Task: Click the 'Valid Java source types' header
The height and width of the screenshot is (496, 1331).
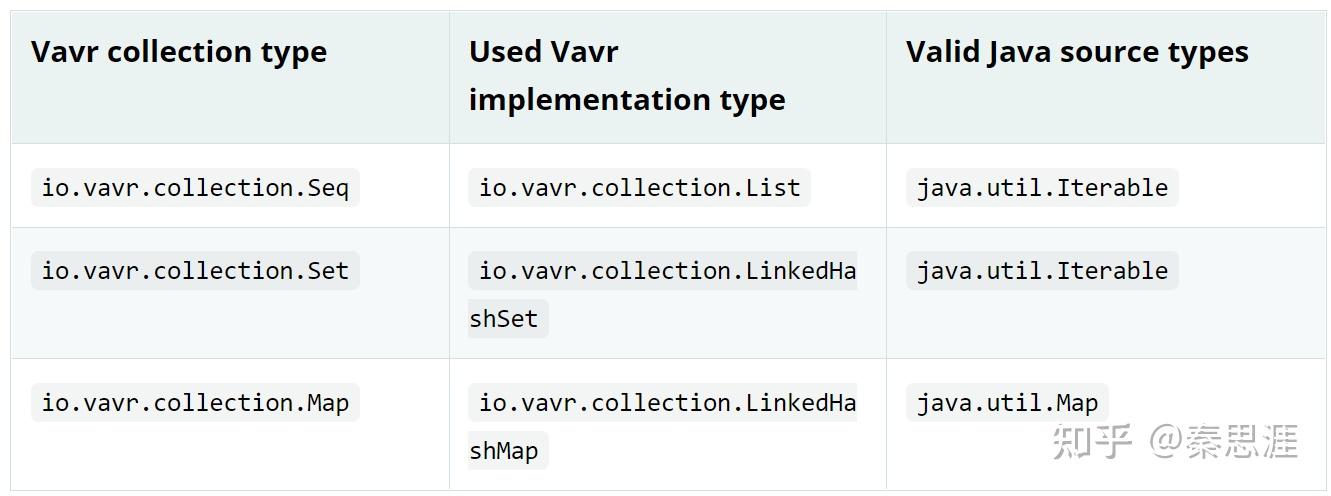Action: pyautogui.click(x=1077, y=52)
